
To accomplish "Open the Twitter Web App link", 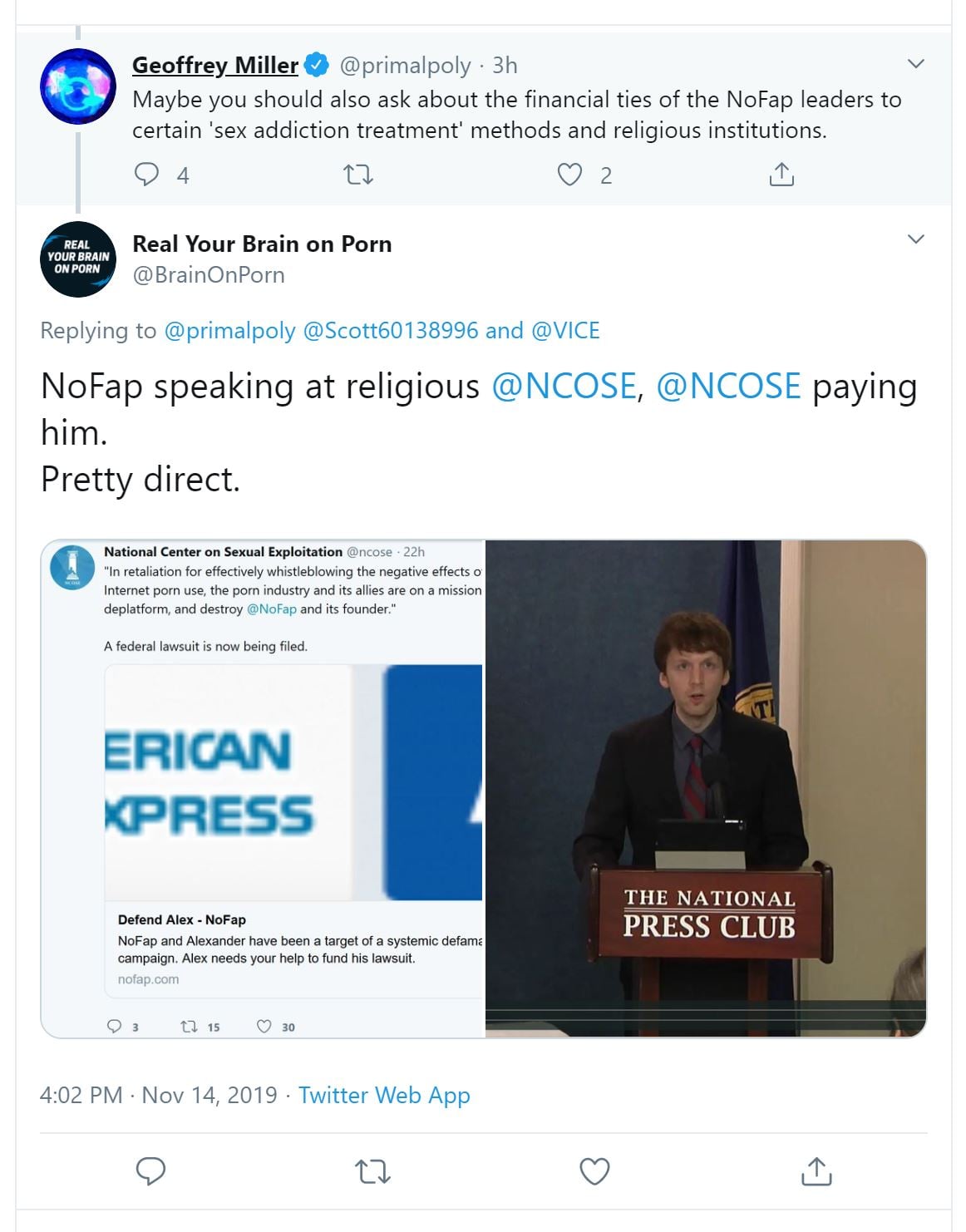I will (x=384, y=1095).
